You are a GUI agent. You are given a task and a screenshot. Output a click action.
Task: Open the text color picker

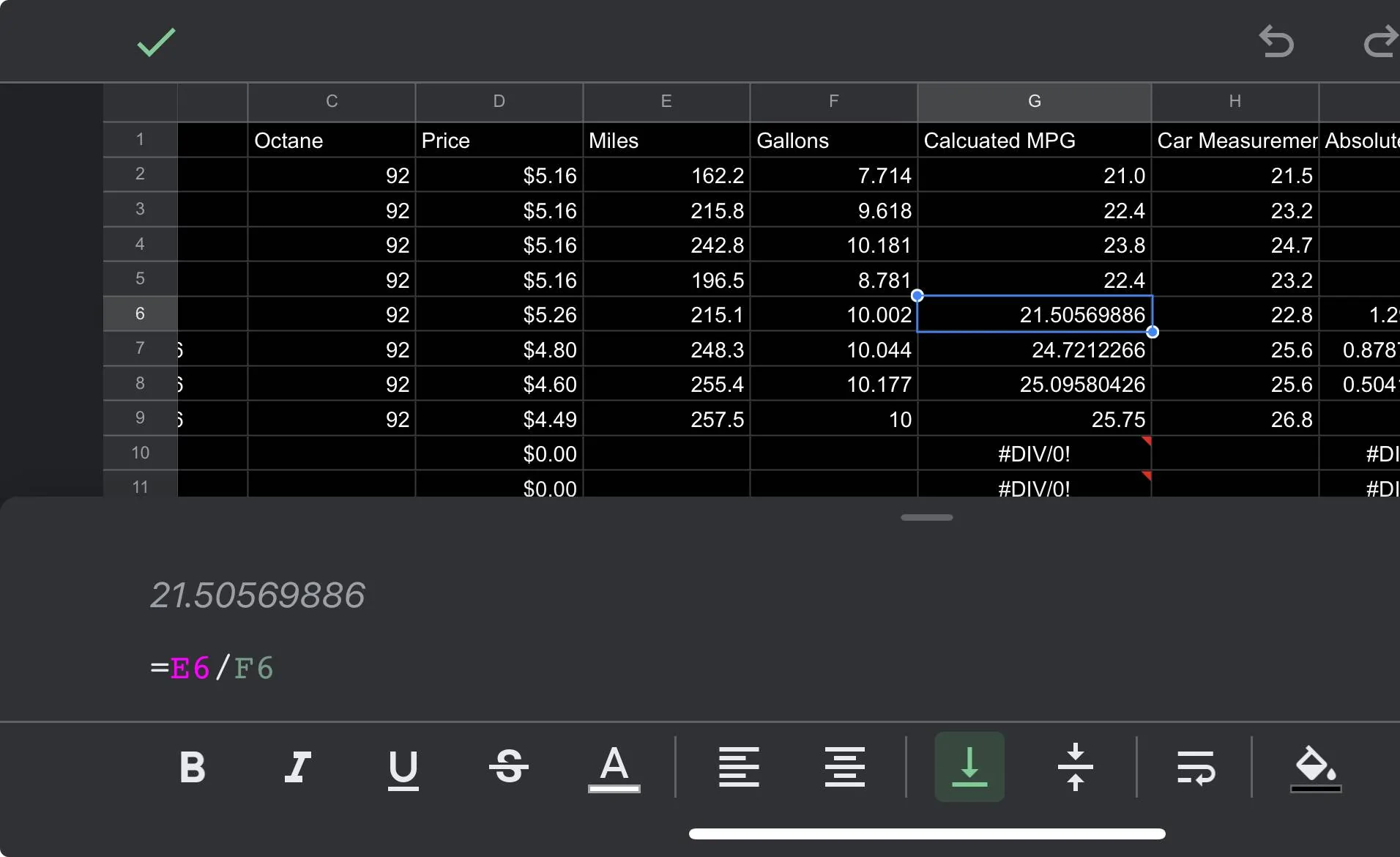pos(614,768)
